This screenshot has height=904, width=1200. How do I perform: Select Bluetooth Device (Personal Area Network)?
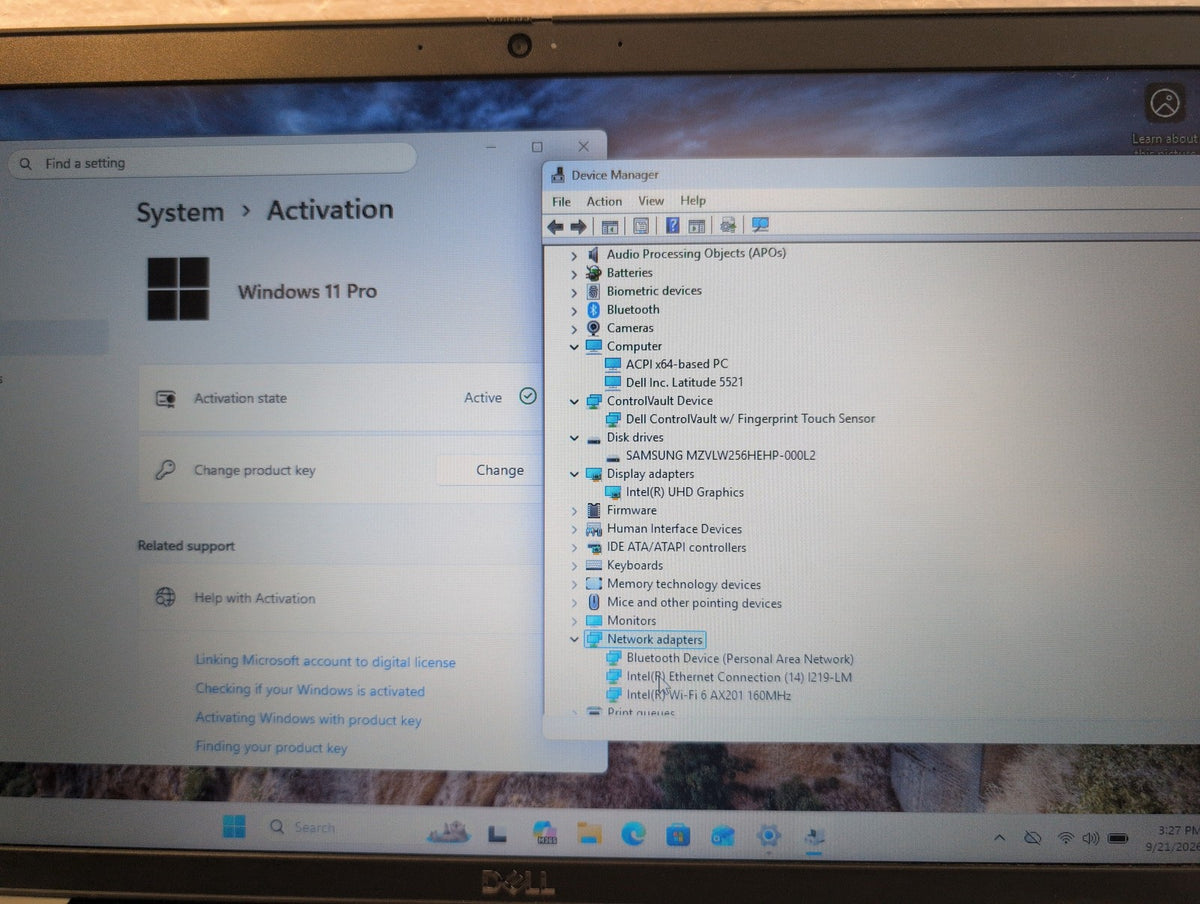pos(740,659)
